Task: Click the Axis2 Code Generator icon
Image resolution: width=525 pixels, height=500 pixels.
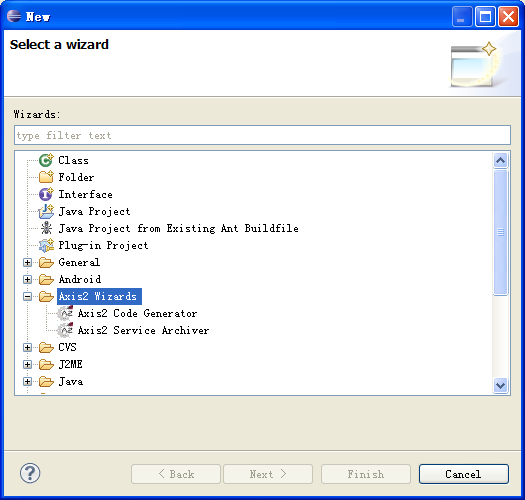Action: [x=65, y=313]
